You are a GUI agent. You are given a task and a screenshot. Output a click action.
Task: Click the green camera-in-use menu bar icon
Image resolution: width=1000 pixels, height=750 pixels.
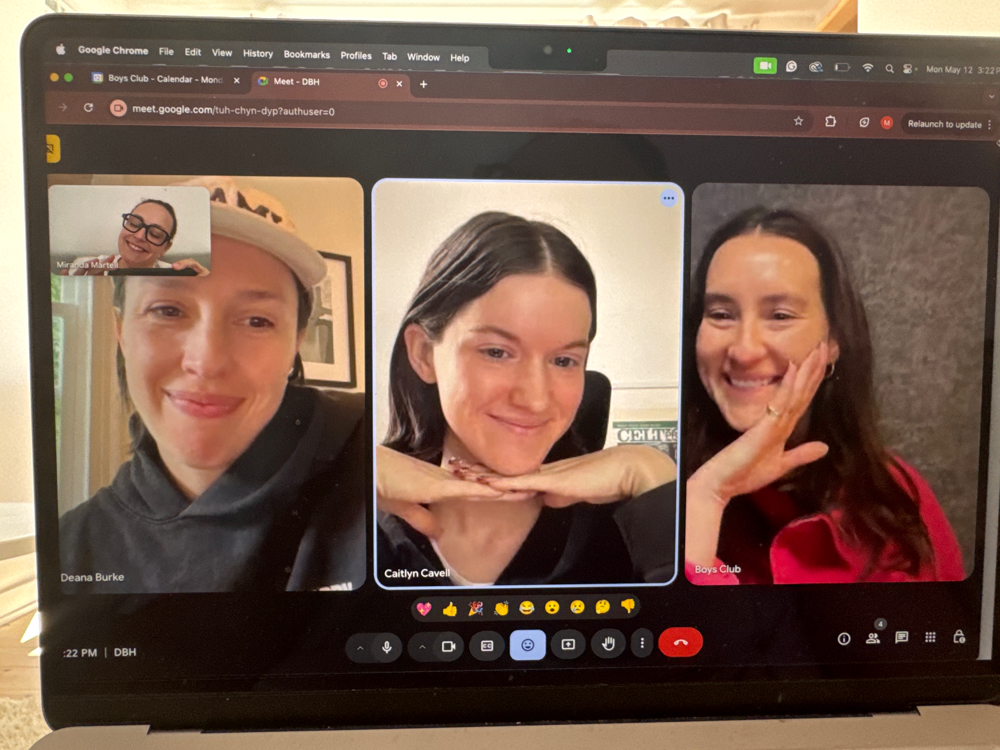(x=765, y=66)
